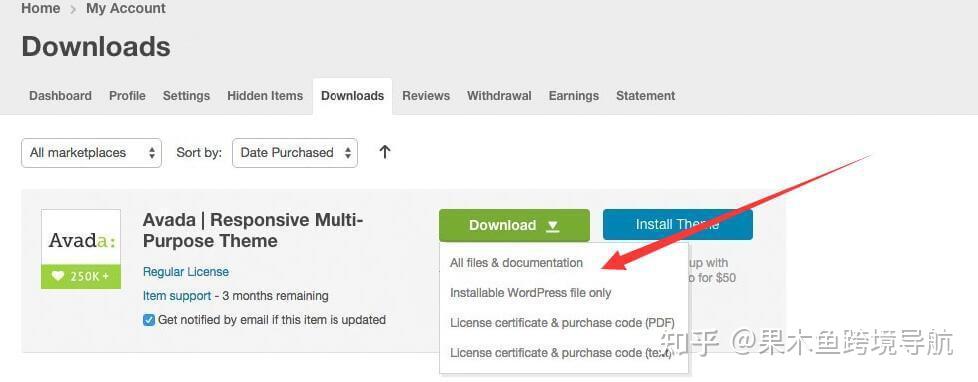Click the blue Install Theme button
978x382 pixels.
(x=678, y=225)
